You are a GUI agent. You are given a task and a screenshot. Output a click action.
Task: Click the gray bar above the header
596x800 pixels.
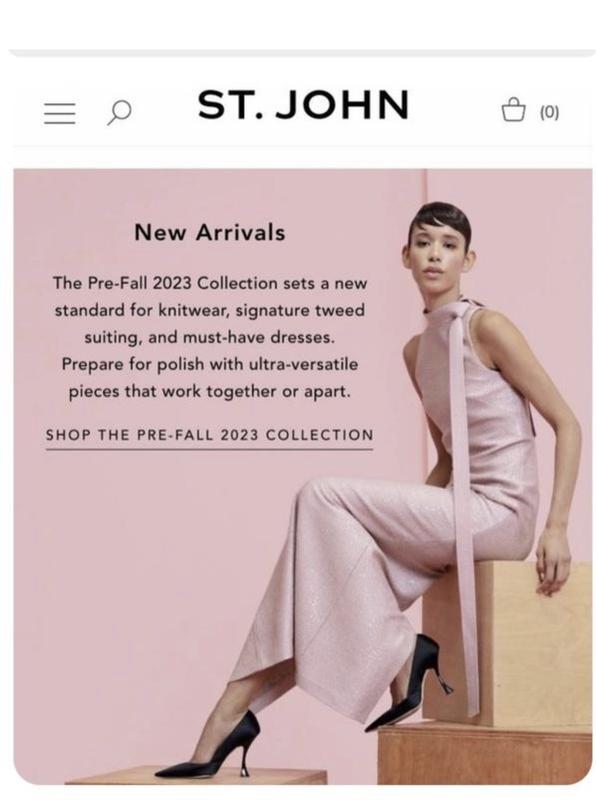click(x=301, y=53)
